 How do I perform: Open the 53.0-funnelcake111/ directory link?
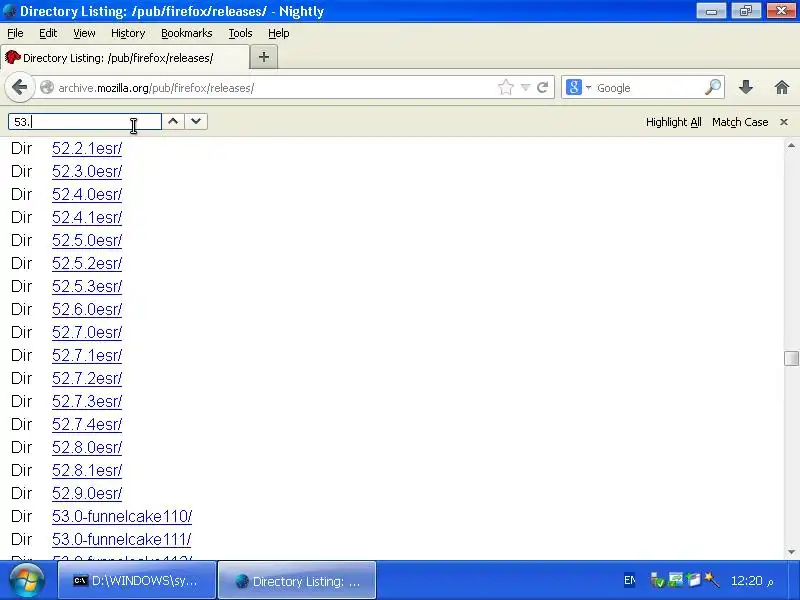click(121, 539)
